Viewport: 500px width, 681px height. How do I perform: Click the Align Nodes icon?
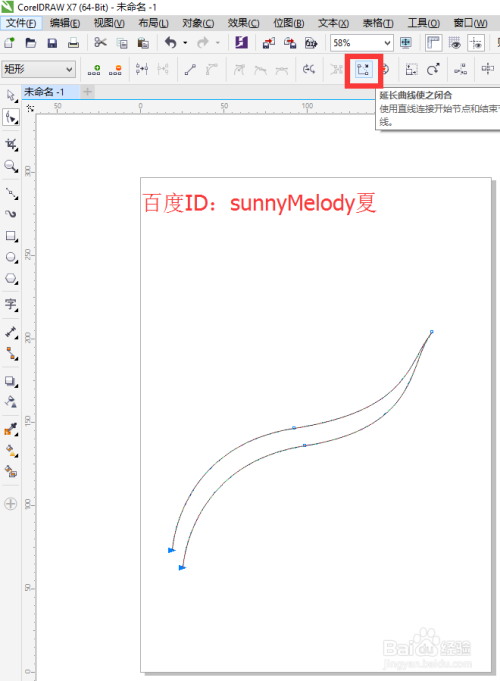tap(460, 69)
